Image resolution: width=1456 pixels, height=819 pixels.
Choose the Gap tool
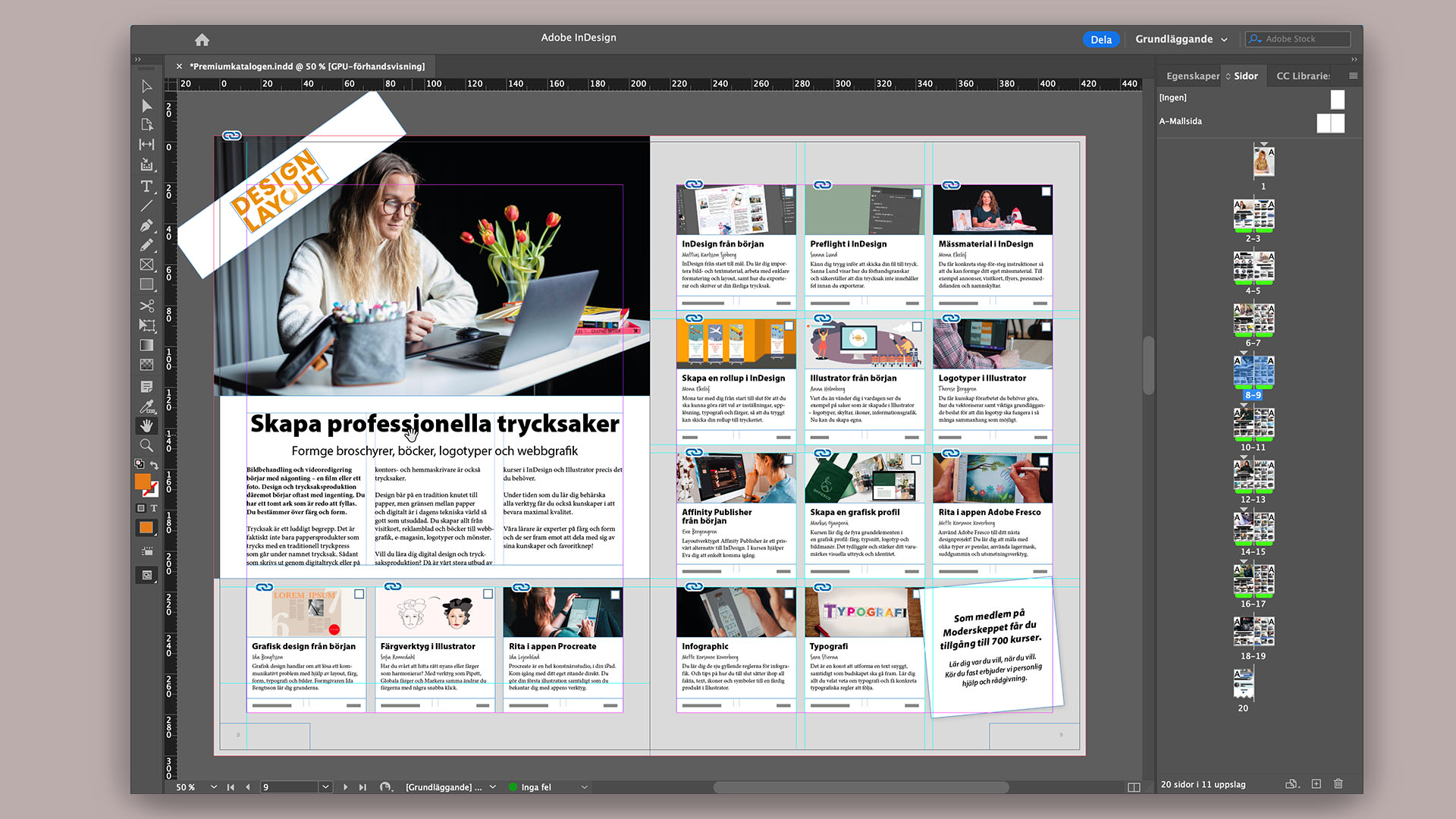click(146, 144)
